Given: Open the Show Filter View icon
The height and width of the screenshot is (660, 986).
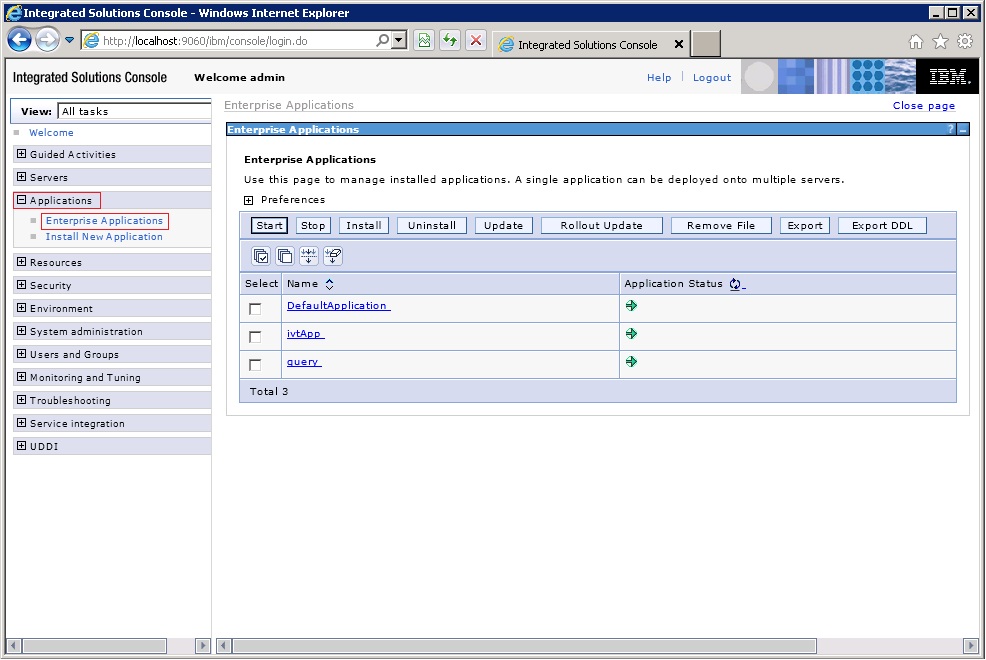Looking at the screenshot, I should pyautogui.click(x=309, y=256).
